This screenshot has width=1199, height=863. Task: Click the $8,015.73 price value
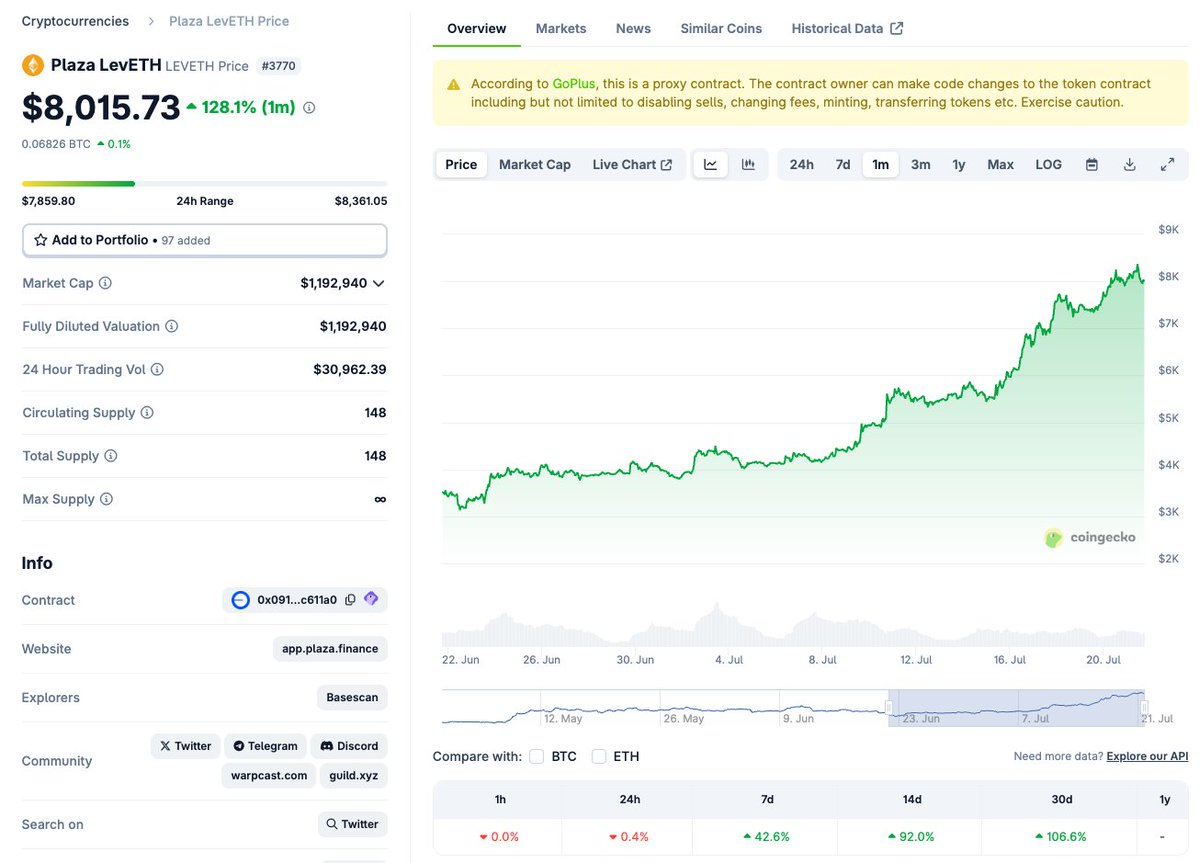click(101, 107)
